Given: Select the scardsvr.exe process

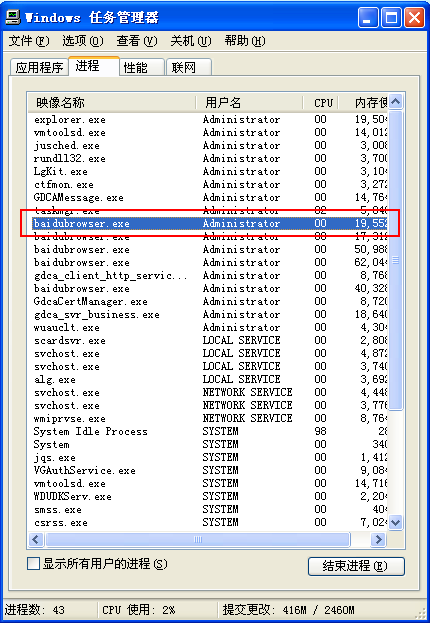Looking at the screenshot, I should click(208, 341).
